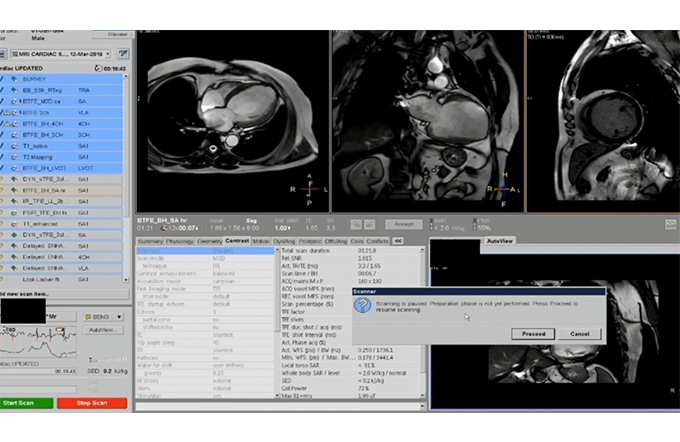Click the short-axis image viewport on right
Screen dimensions: 680x442
(x=603, y=121)
